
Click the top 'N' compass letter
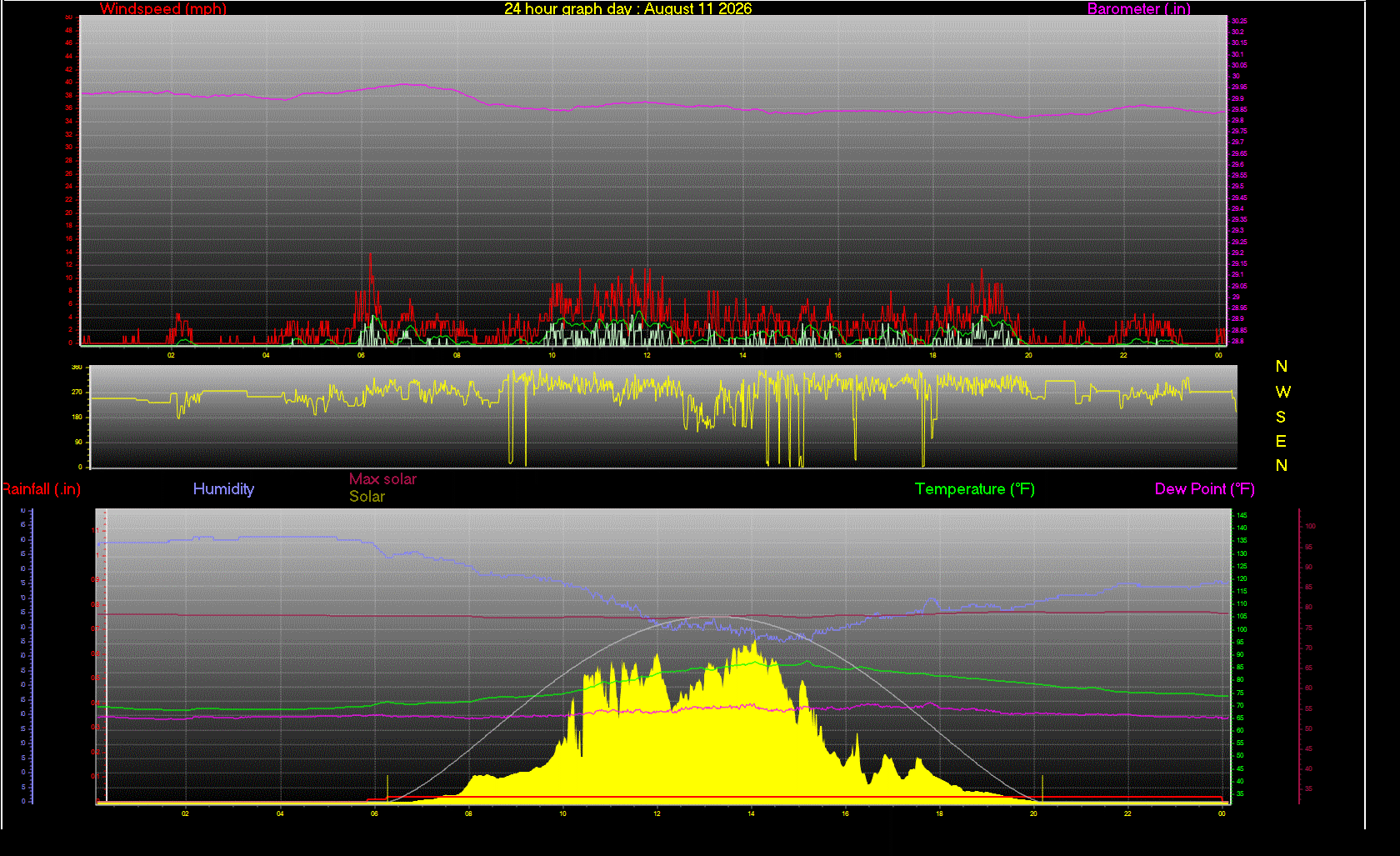(x=1282, y=366)
